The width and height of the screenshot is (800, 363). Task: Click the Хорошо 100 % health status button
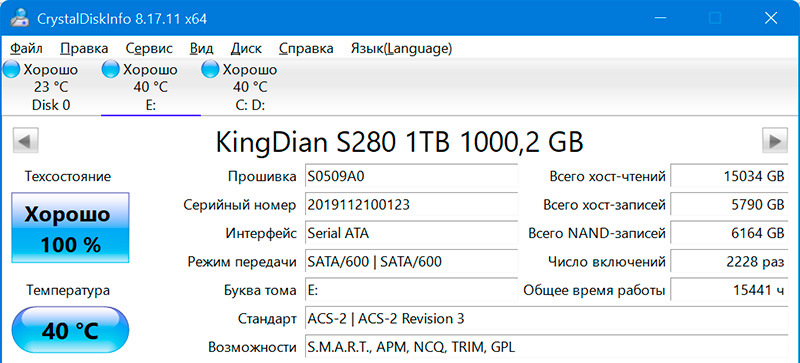[x=70, y=228]
